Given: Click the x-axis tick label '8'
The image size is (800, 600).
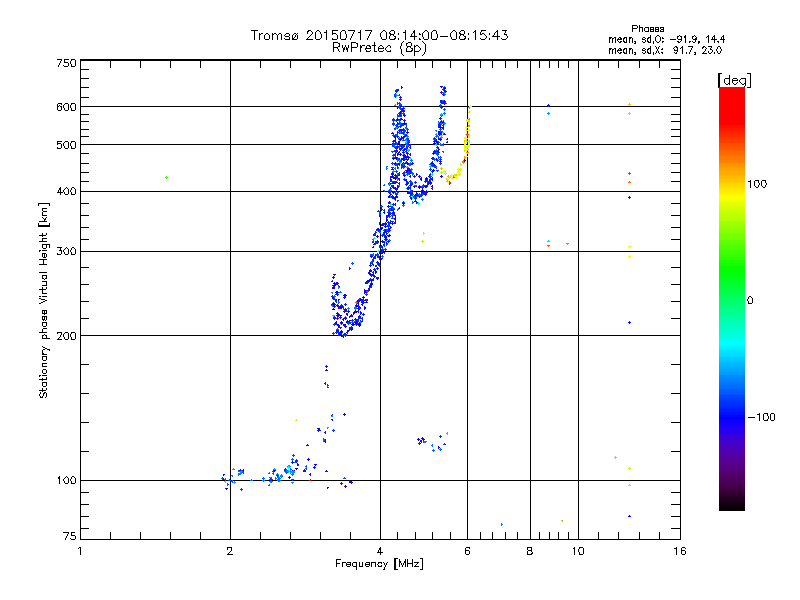Looking at the screenshot, I should (530, 551).
